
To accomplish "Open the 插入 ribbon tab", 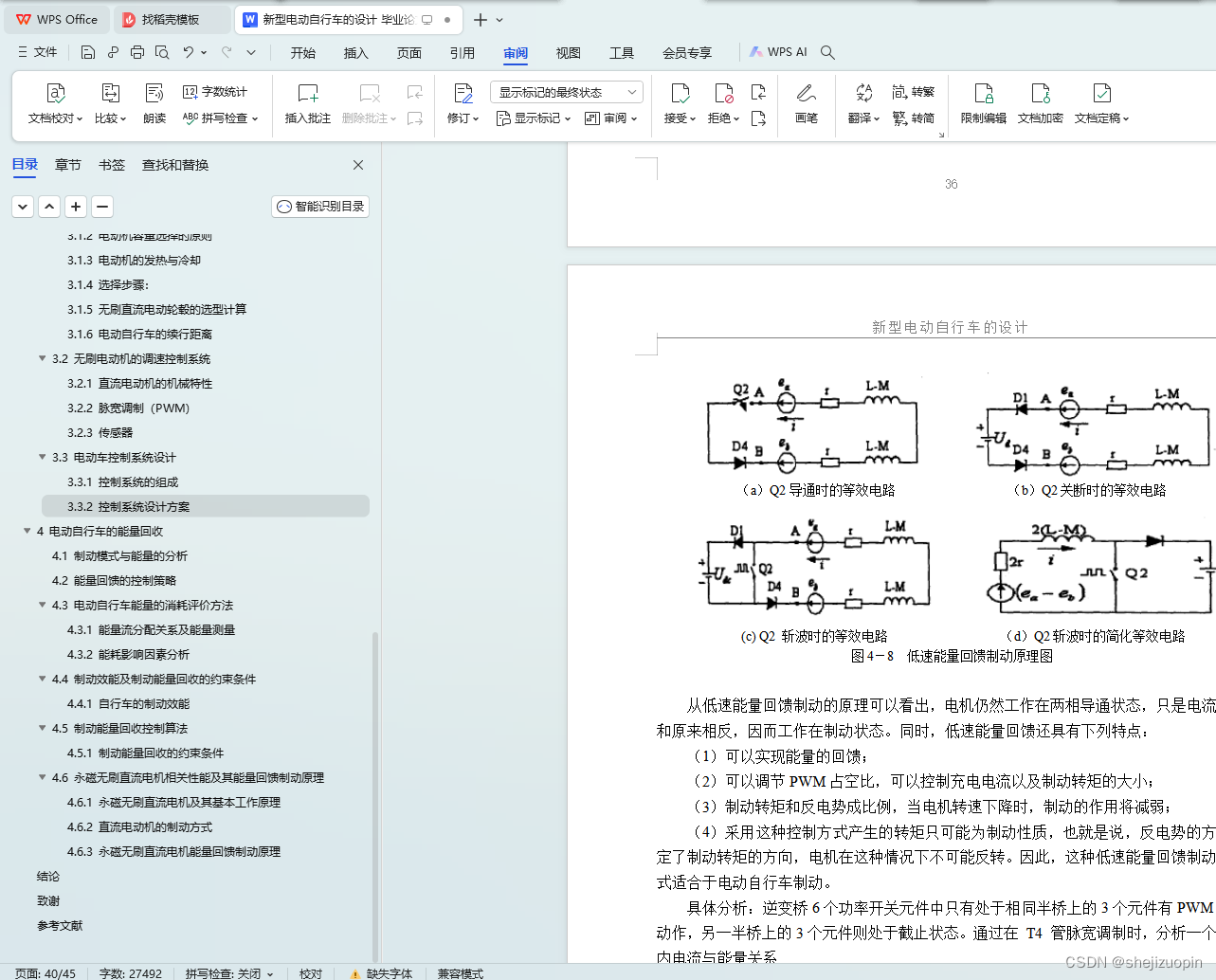I will 356,53.
